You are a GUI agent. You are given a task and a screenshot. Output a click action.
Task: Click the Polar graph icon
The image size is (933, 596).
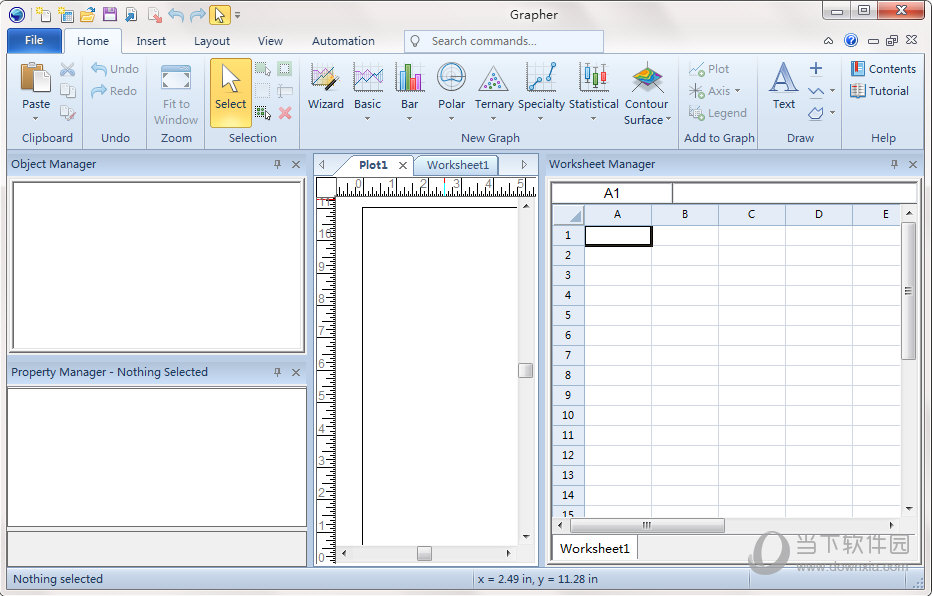point(451,78)
